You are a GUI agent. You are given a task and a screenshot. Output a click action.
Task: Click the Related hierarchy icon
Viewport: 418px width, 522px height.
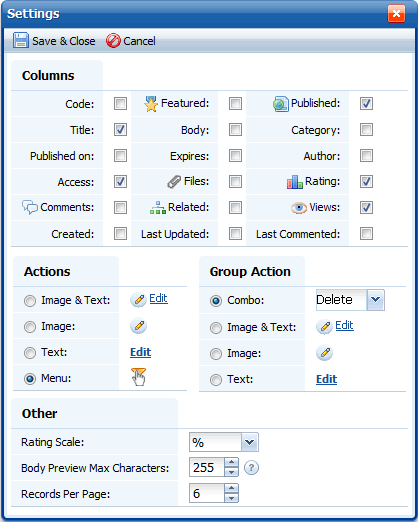click(158, 208)
